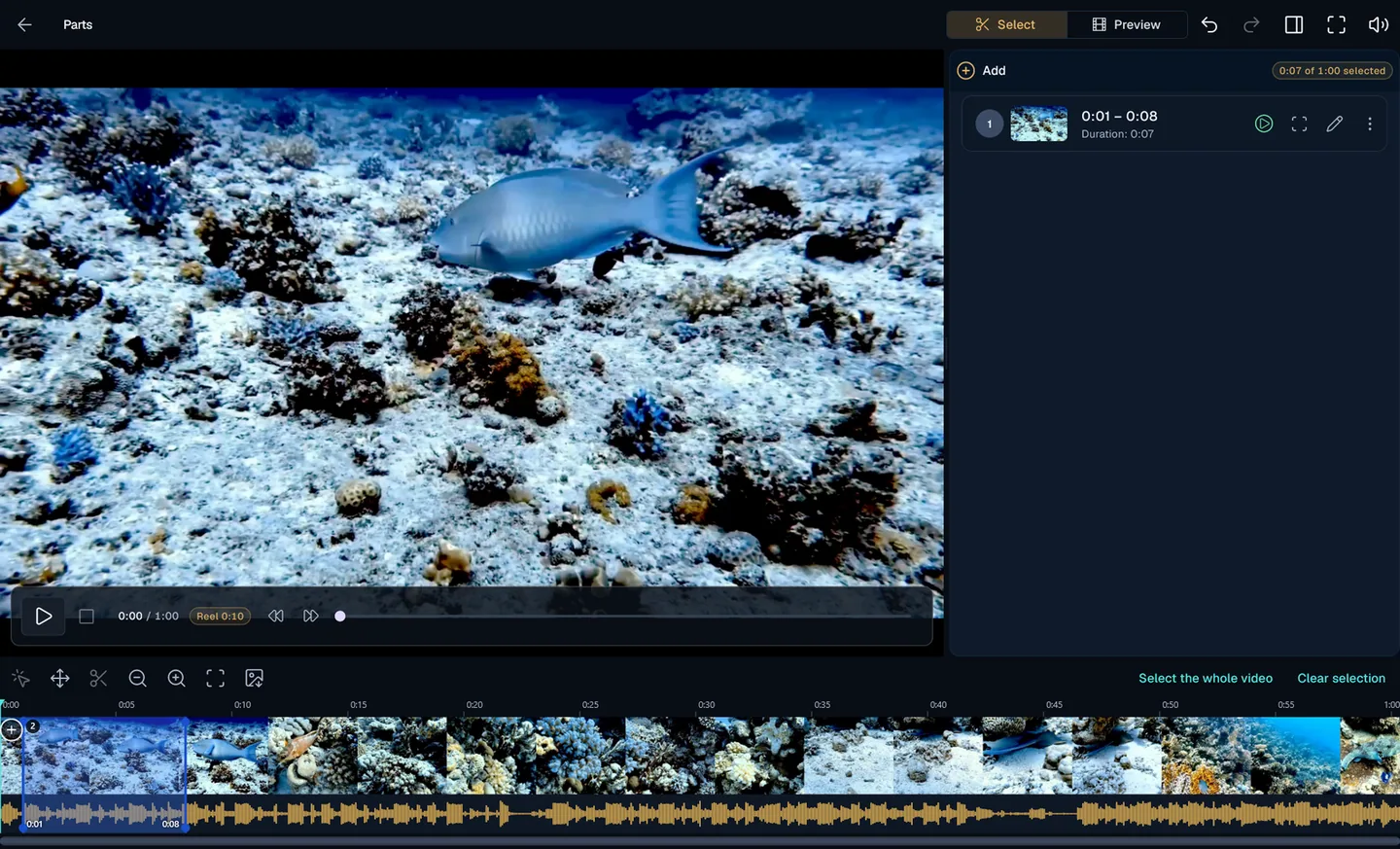Focus the 0:01 – 0:08 part on timeline
This screenshot has height=849, width=1400.
point(1299,124)
